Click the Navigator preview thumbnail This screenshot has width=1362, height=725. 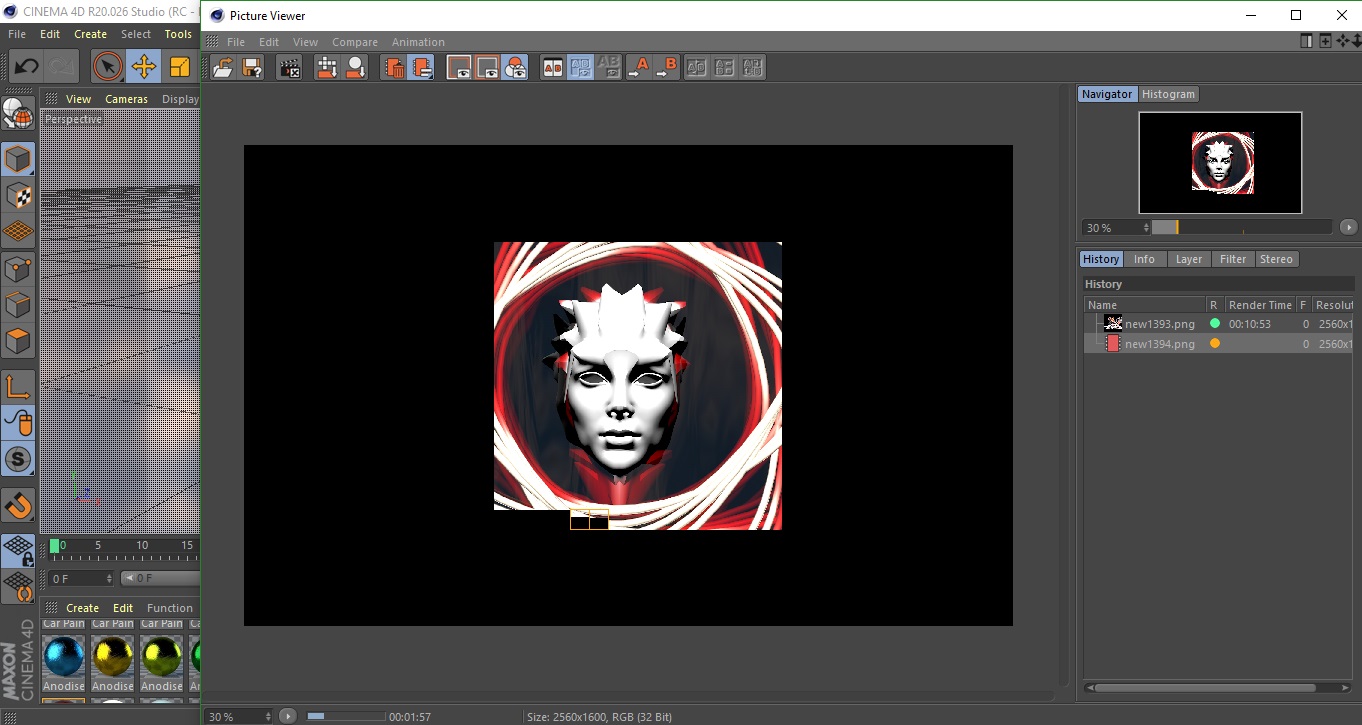(1220, 163)
